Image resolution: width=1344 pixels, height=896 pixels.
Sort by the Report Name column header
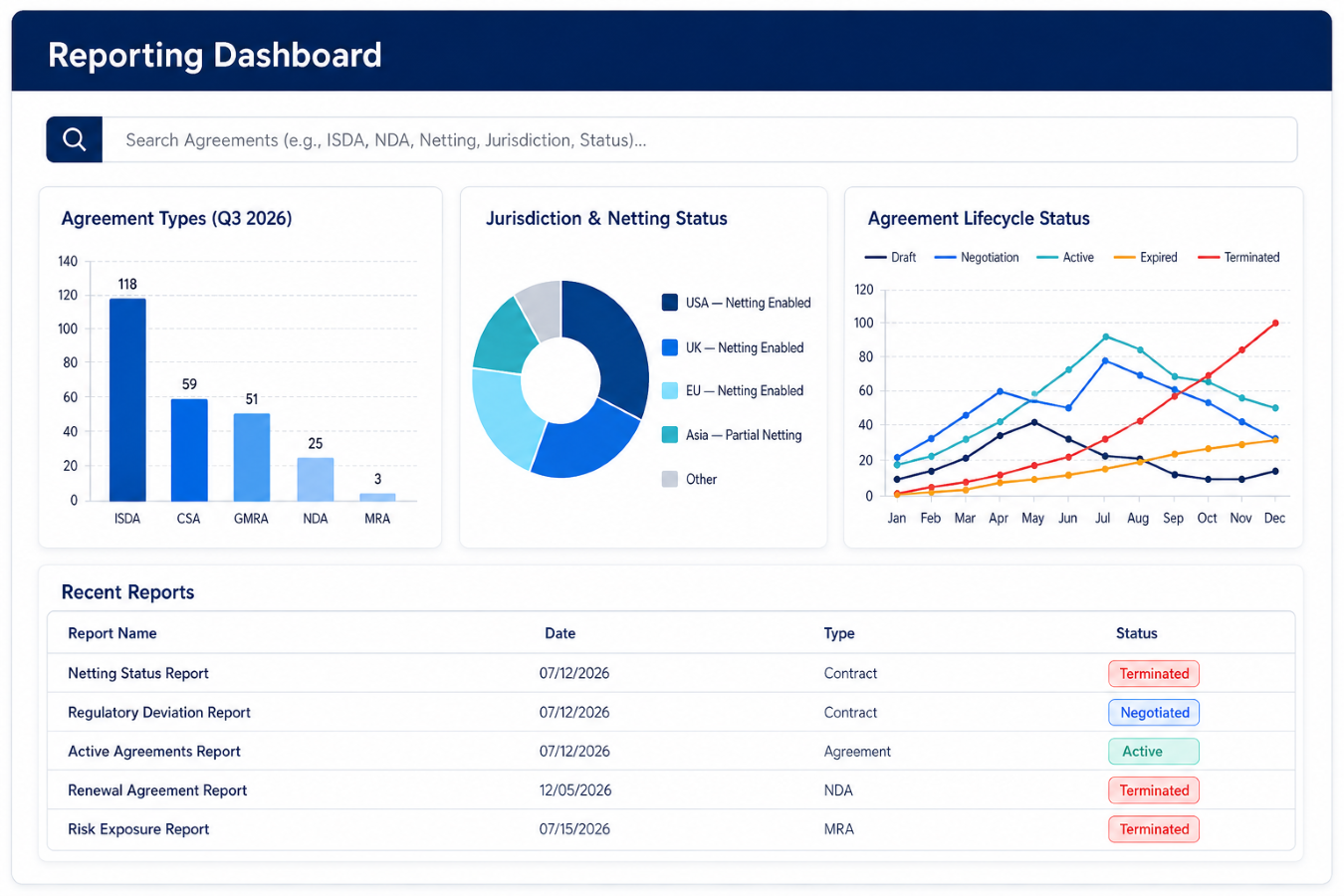(x=112, y=633)
